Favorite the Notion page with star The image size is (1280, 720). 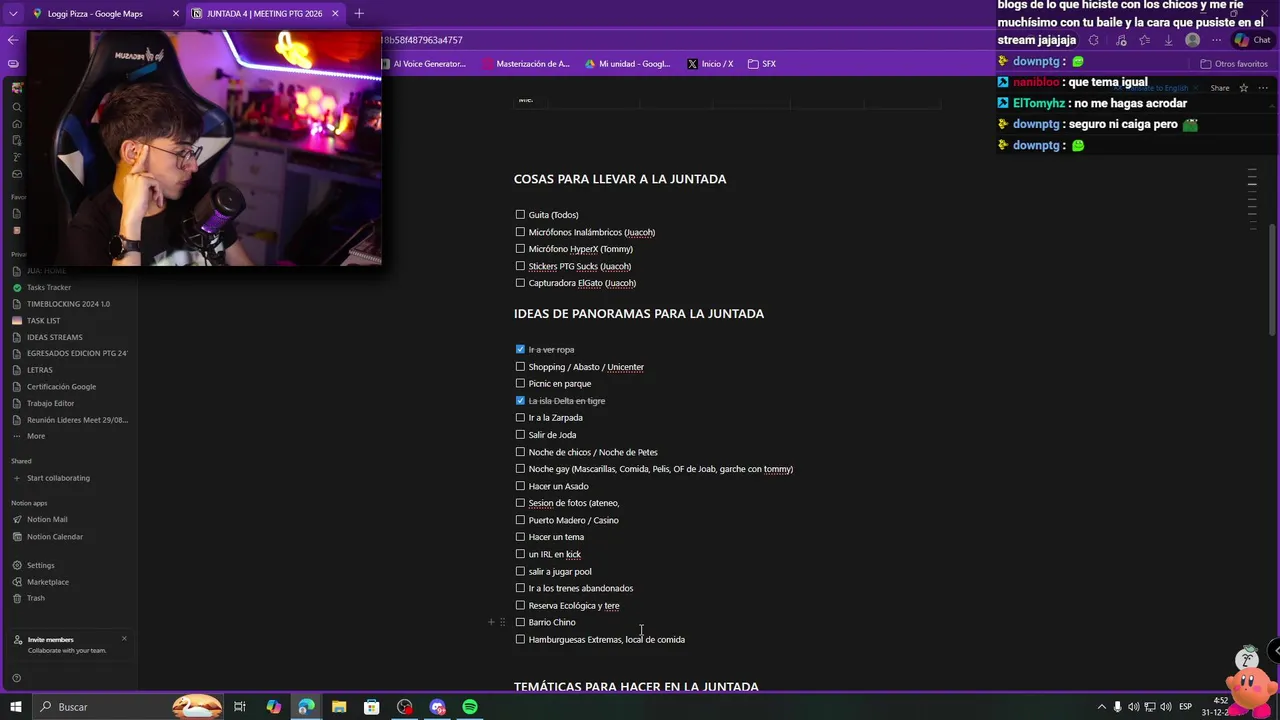pos(1244,88)
